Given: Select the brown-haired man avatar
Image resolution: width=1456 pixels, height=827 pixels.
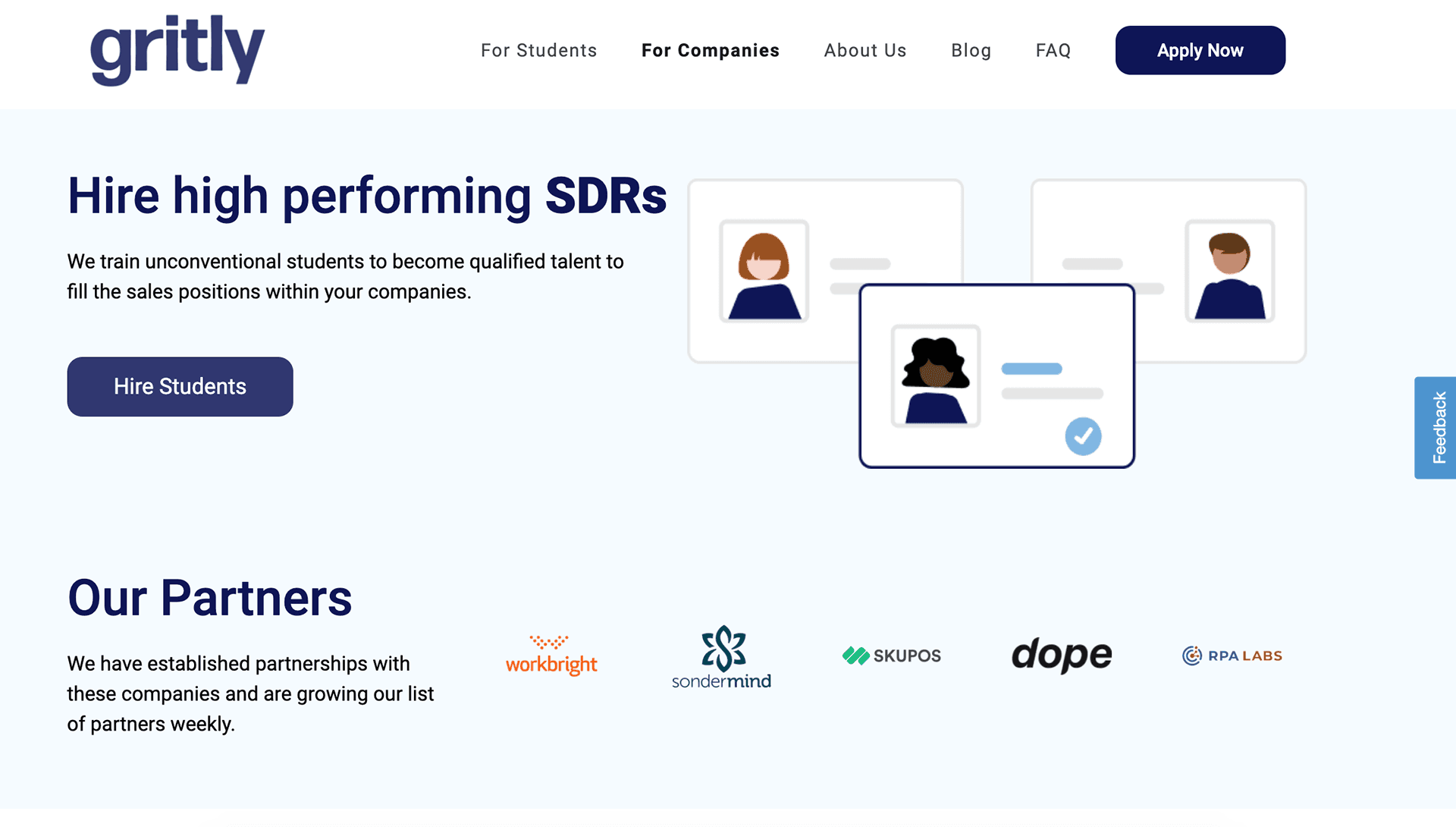Looking at the screenshot, I should (1229, 272).
